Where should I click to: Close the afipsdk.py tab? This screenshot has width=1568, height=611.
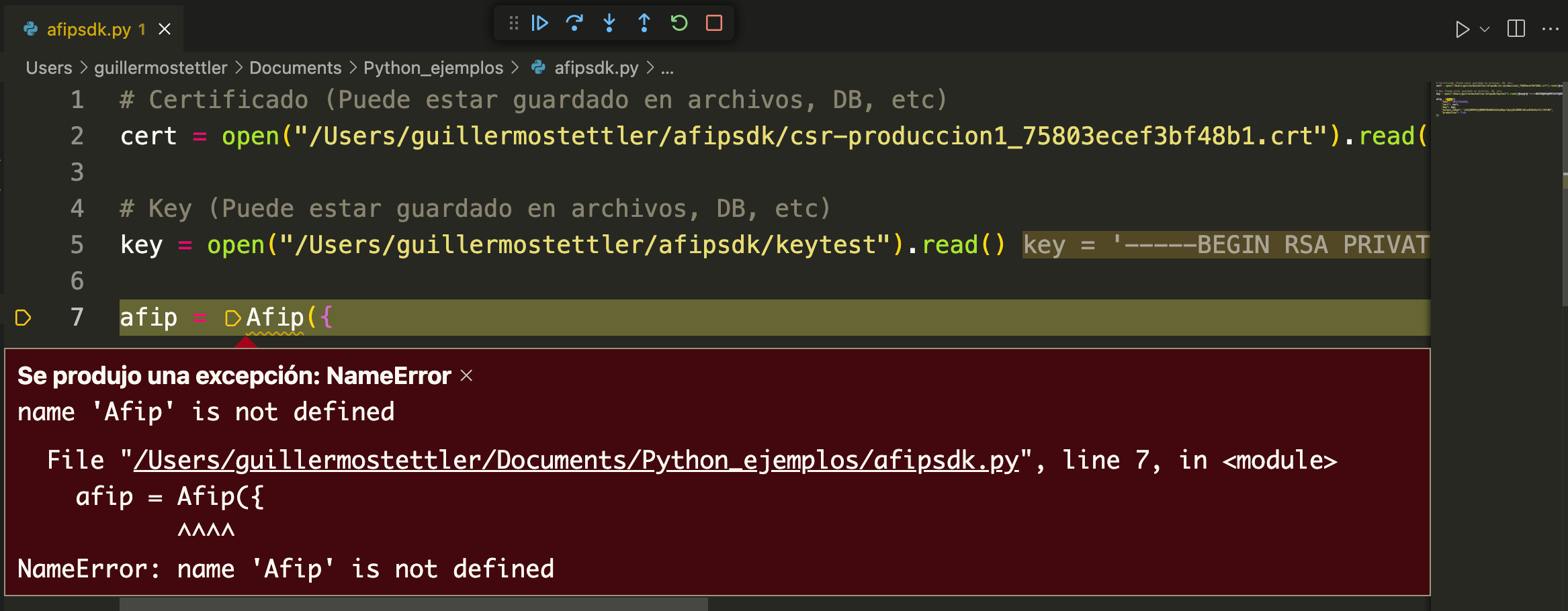click(165, 30)
